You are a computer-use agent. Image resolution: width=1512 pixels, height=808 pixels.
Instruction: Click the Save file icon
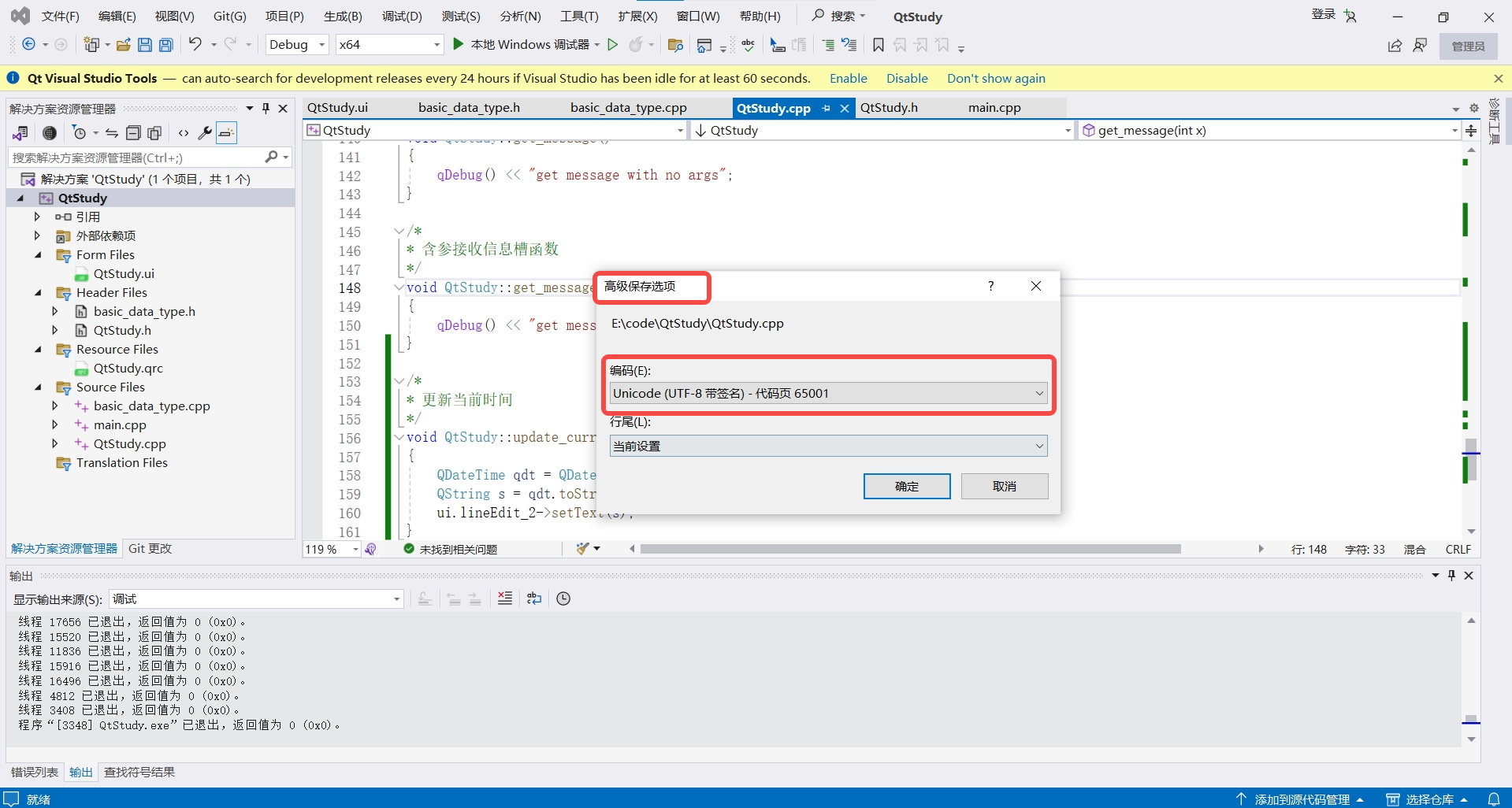[x=145, y=45]
